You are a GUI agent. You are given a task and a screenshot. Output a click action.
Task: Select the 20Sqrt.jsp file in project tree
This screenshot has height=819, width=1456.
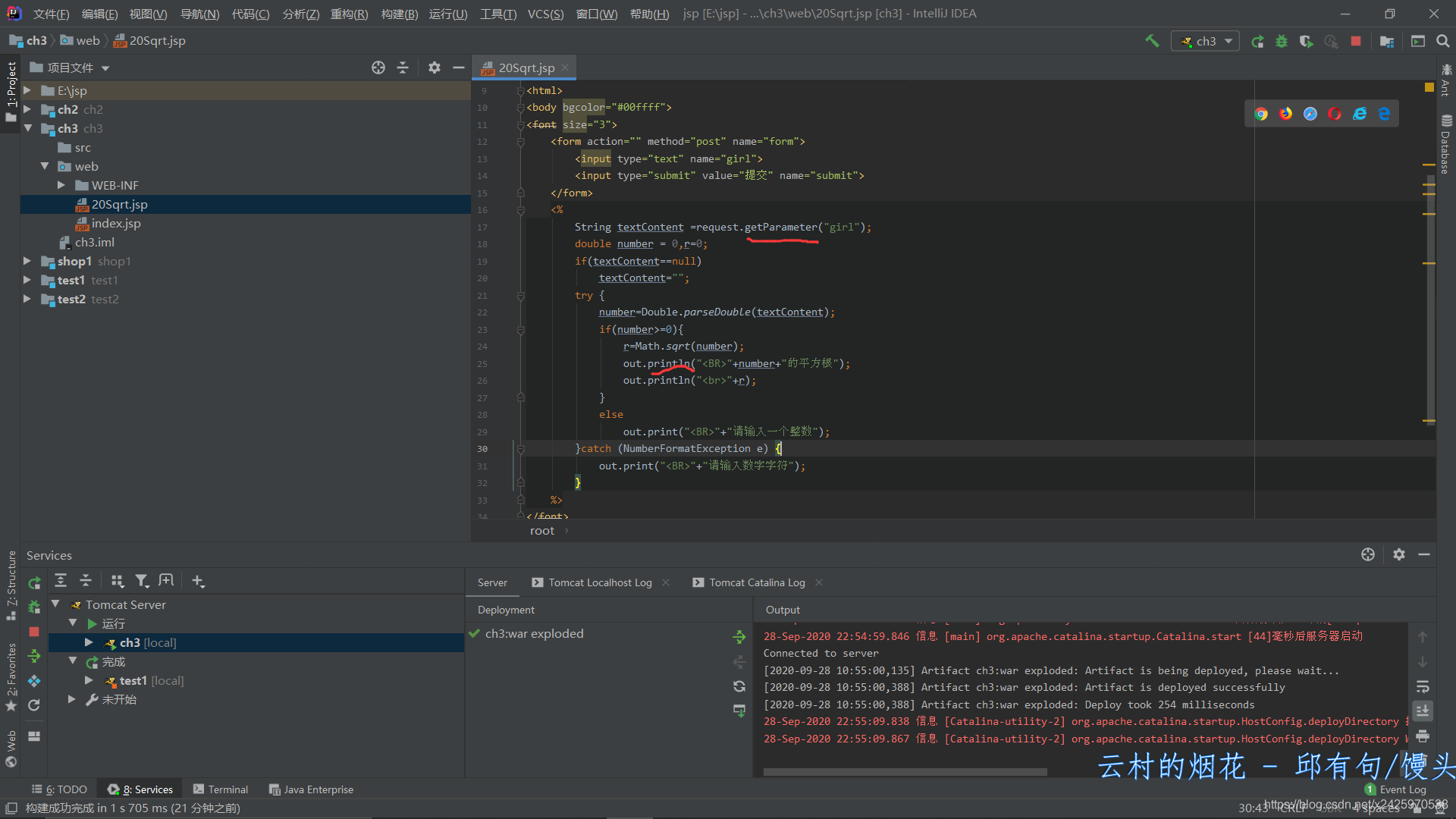119,204
